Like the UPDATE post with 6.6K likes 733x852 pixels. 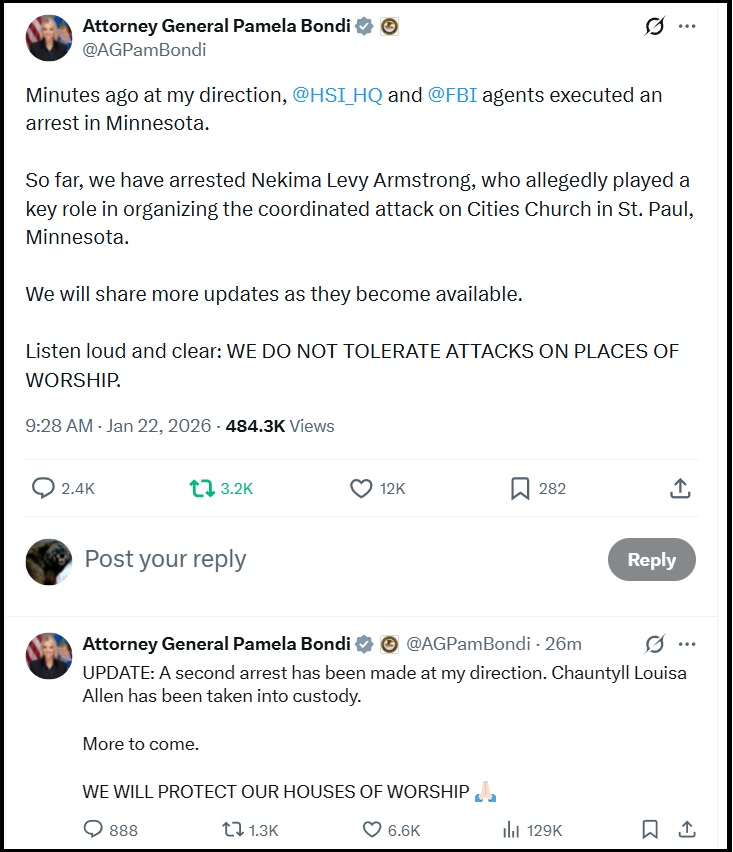[372, 829]
